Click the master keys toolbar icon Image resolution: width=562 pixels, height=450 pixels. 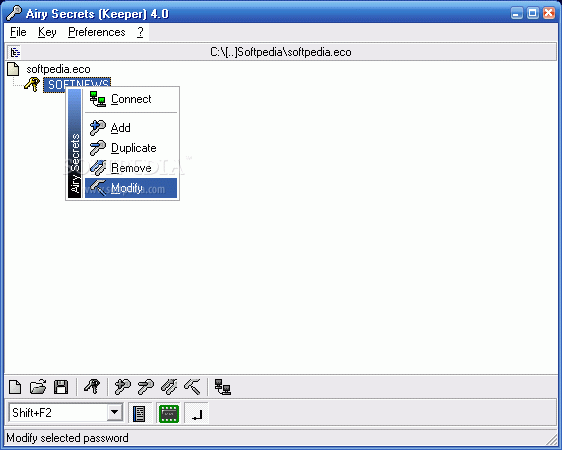coord(92,387)
